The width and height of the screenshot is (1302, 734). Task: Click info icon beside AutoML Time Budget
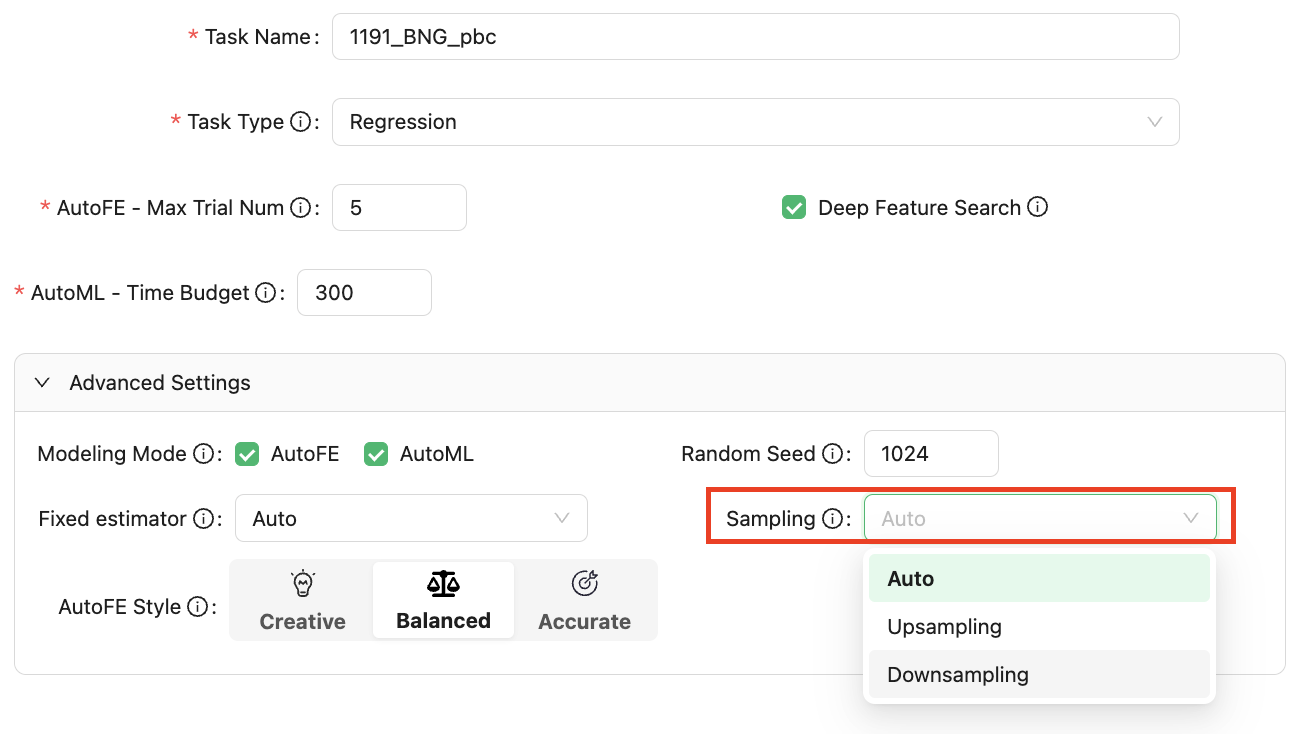coord(265,293)
